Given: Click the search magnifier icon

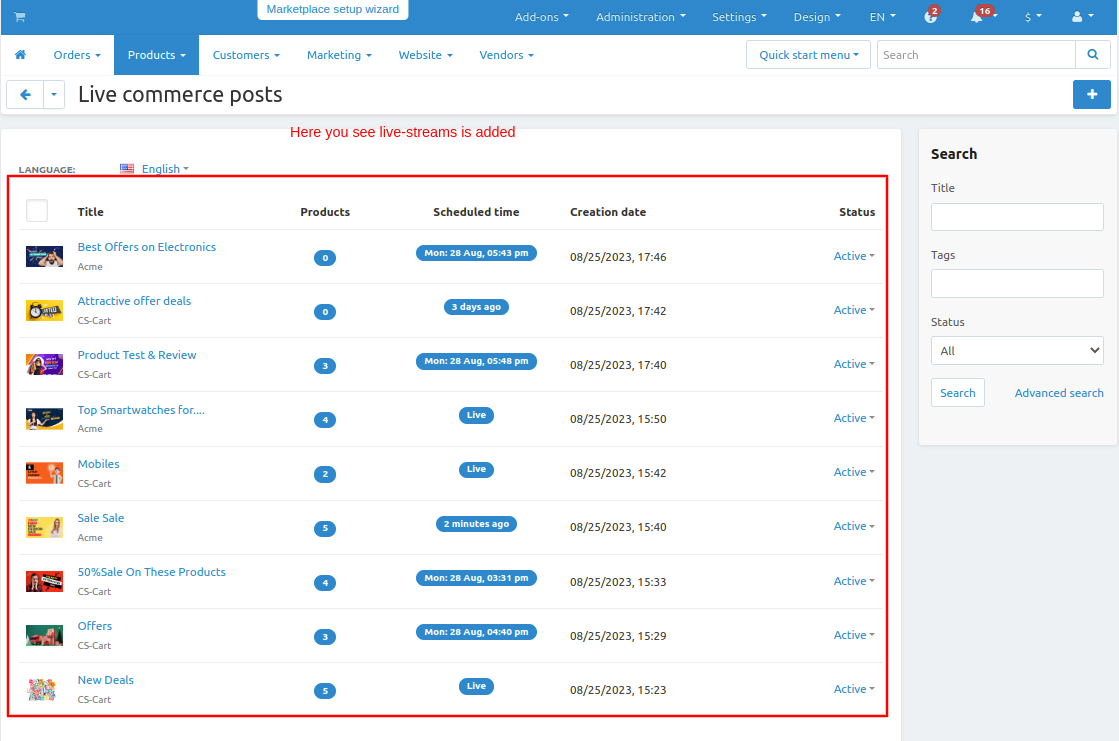Looking at the screenshot, I should tap(1090, 55).
